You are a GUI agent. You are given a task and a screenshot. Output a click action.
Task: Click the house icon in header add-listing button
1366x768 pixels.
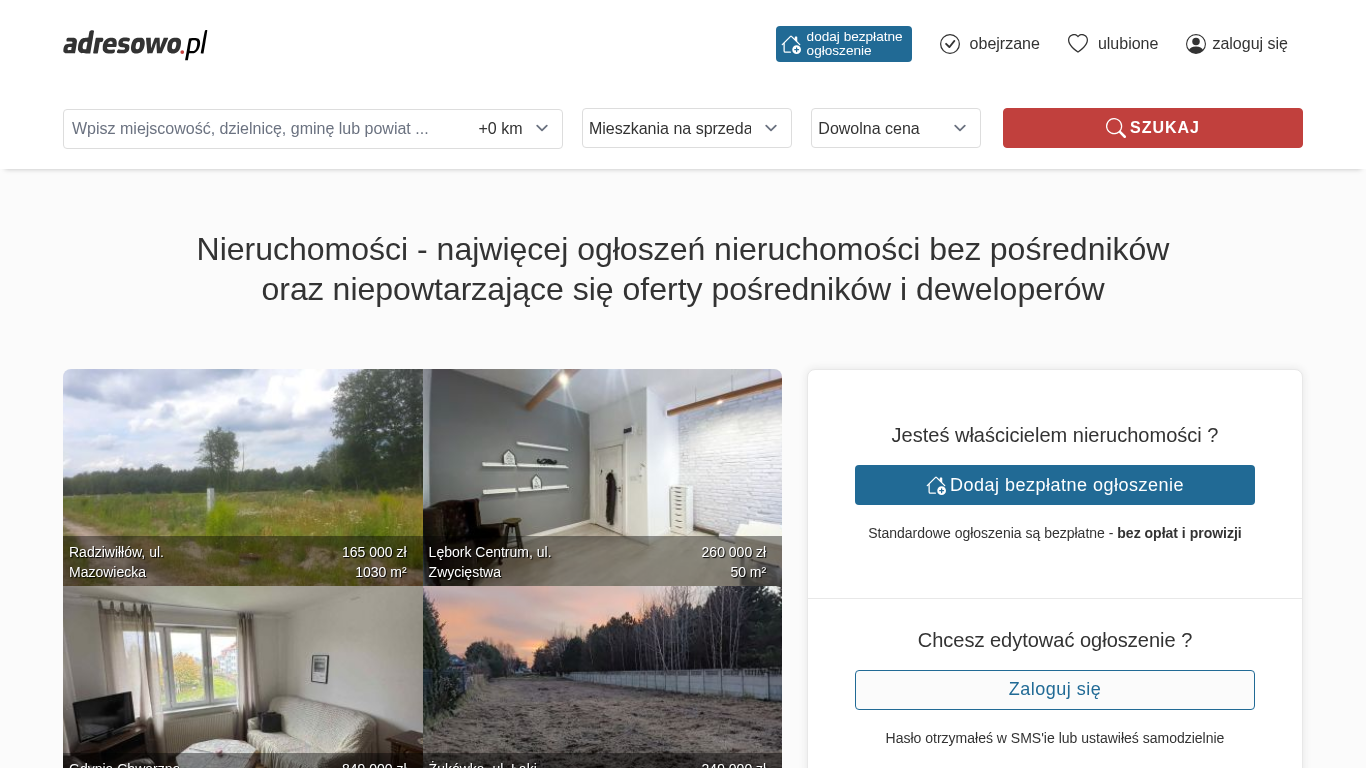point(791,44)
